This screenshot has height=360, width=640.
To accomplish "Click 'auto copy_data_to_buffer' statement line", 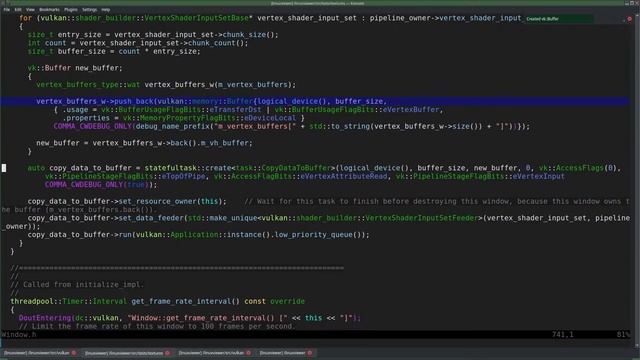I will click(324, 168).
